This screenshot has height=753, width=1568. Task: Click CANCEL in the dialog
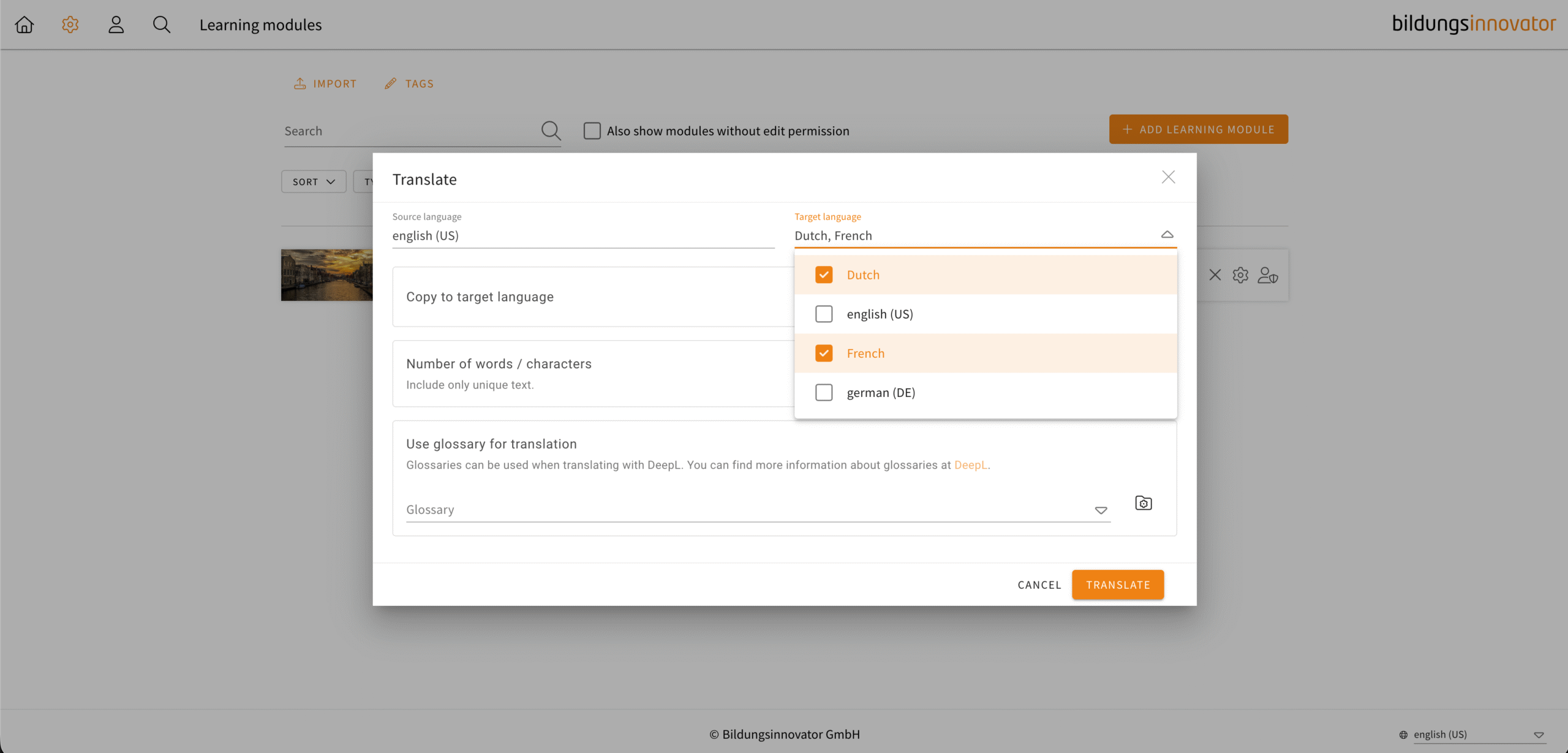point(1039,585)
